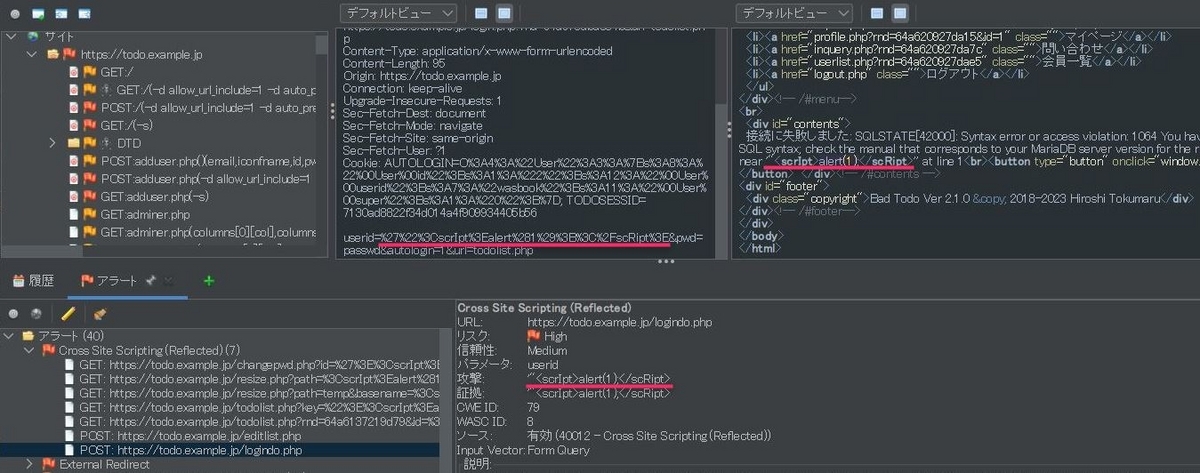
Task: Click the flag icon beside External Redirect
Action: click(49, 464)
